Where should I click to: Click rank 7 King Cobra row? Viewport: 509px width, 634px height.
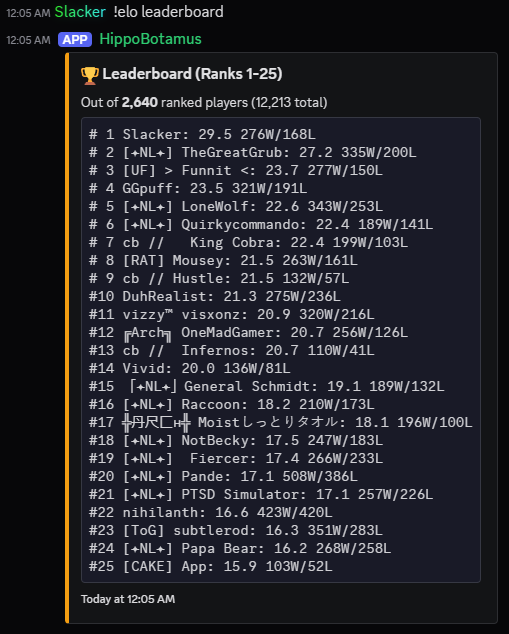point(248,242)
